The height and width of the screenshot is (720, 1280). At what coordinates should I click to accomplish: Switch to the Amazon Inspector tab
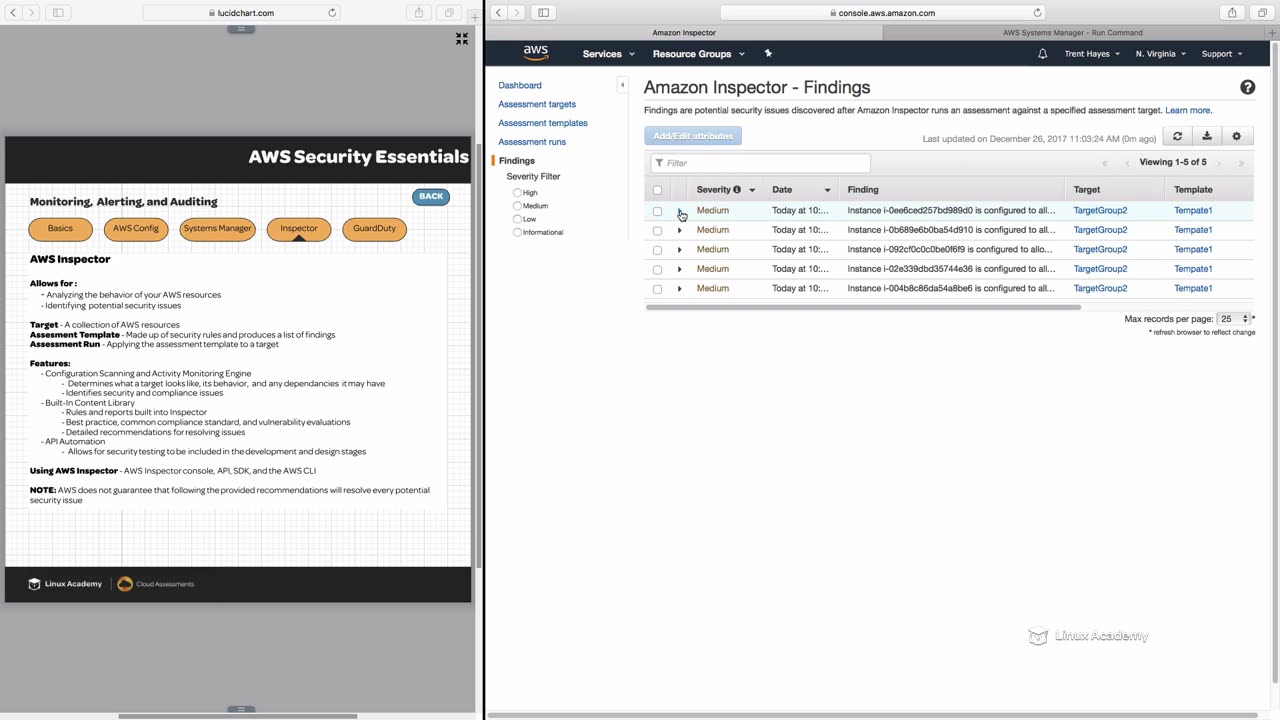click(684, 33)
